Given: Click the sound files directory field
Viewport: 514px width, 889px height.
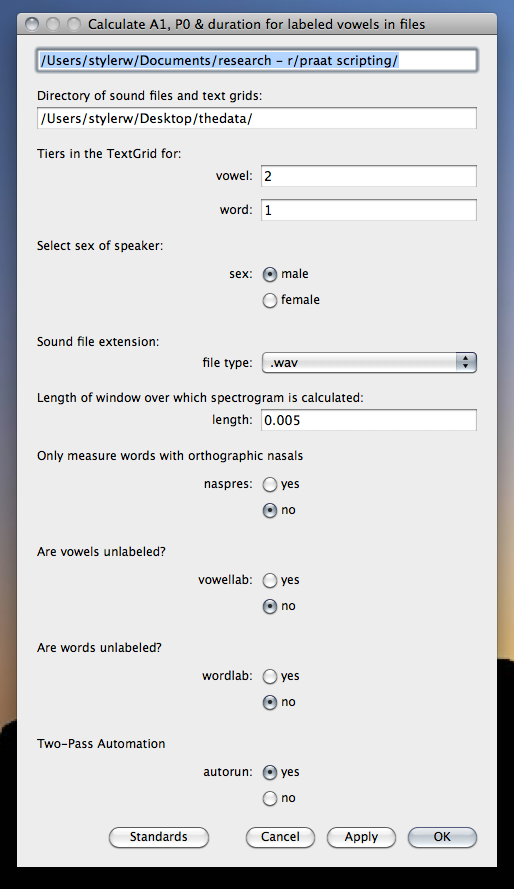Looking at the screenshot, I should click(257, 118).
